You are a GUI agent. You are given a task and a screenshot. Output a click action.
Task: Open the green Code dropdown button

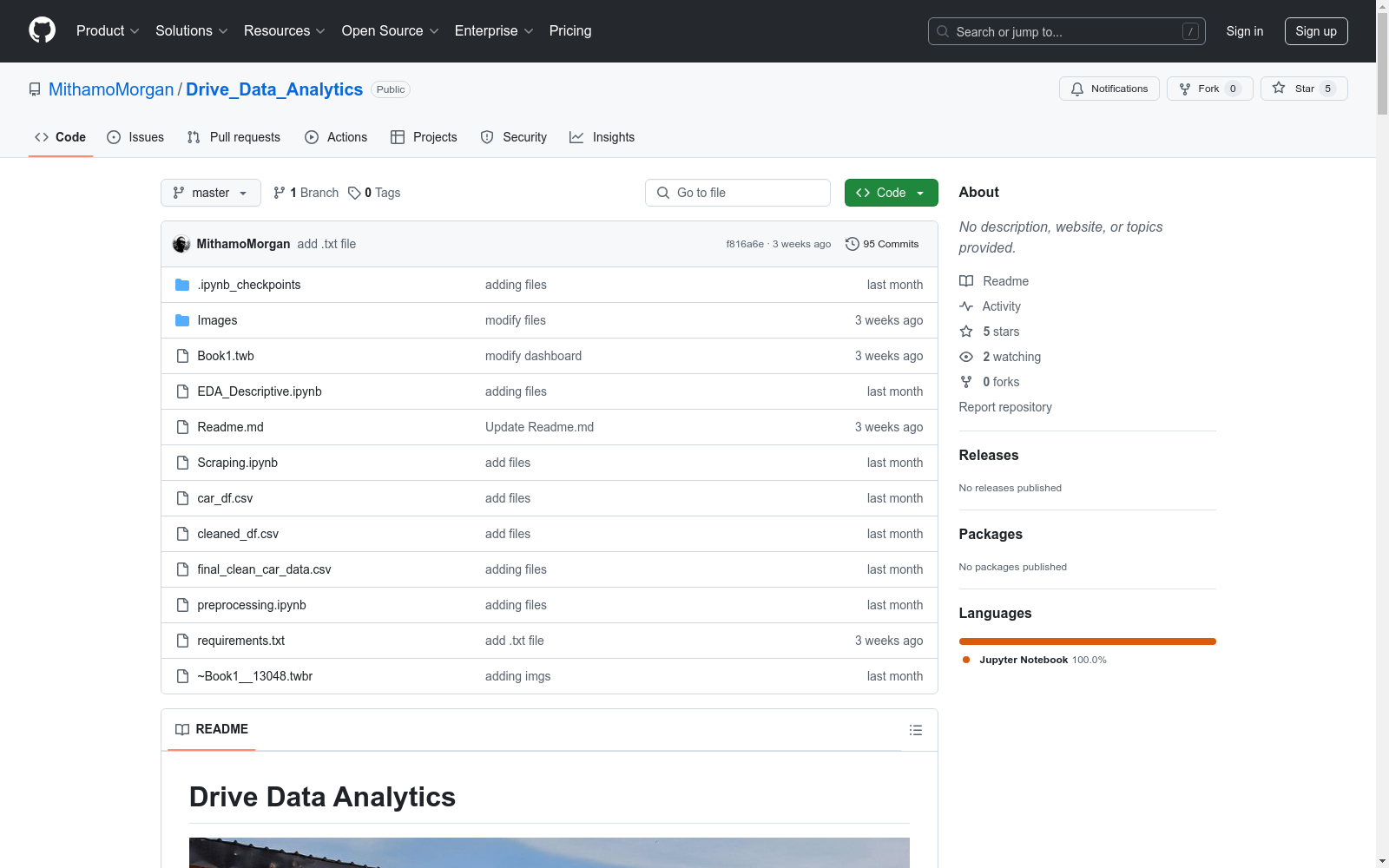[x=891, y=193]
